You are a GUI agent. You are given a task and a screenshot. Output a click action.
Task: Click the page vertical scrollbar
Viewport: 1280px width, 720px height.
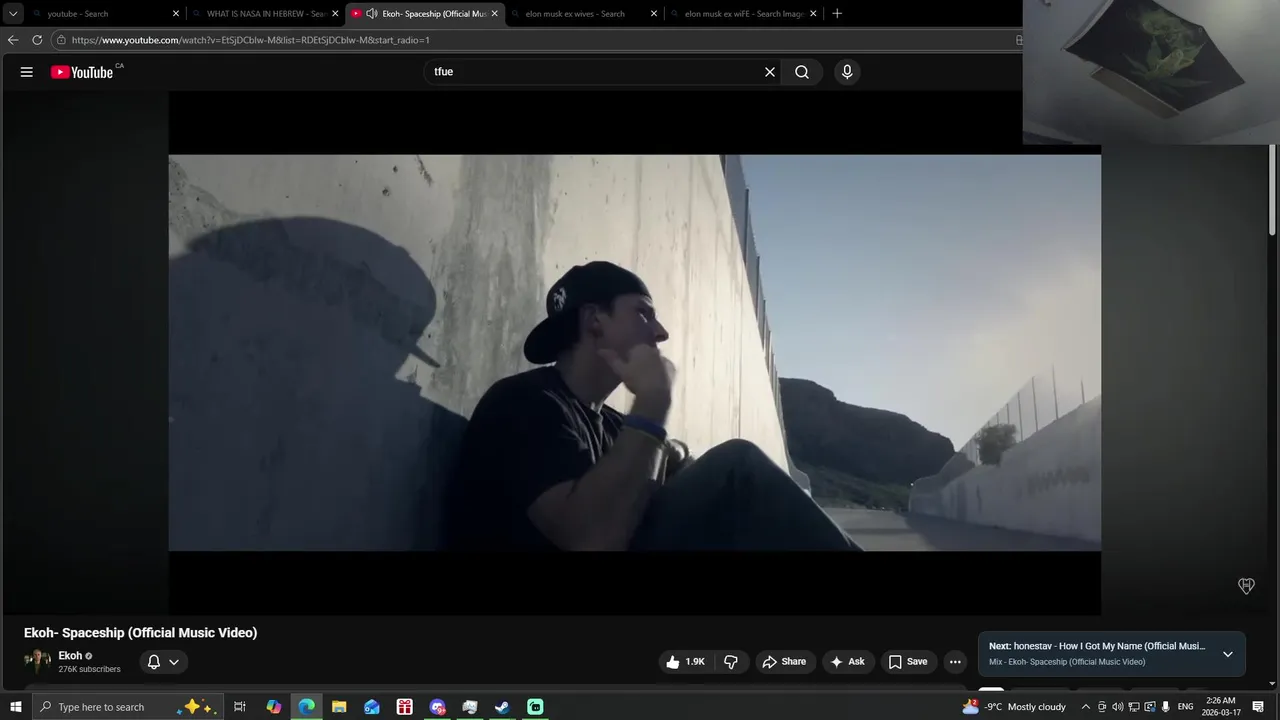[x=1273, y=190]
